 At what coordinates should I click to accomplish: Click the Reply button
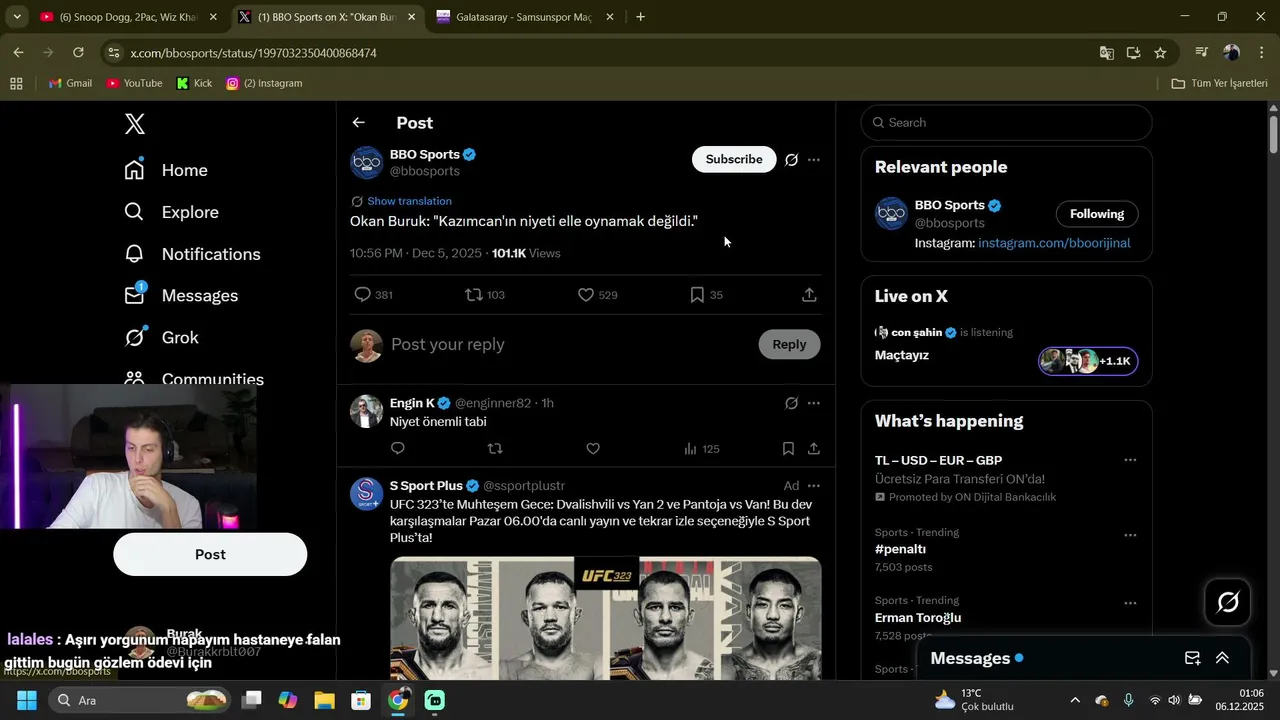click(x=789, y=344)
